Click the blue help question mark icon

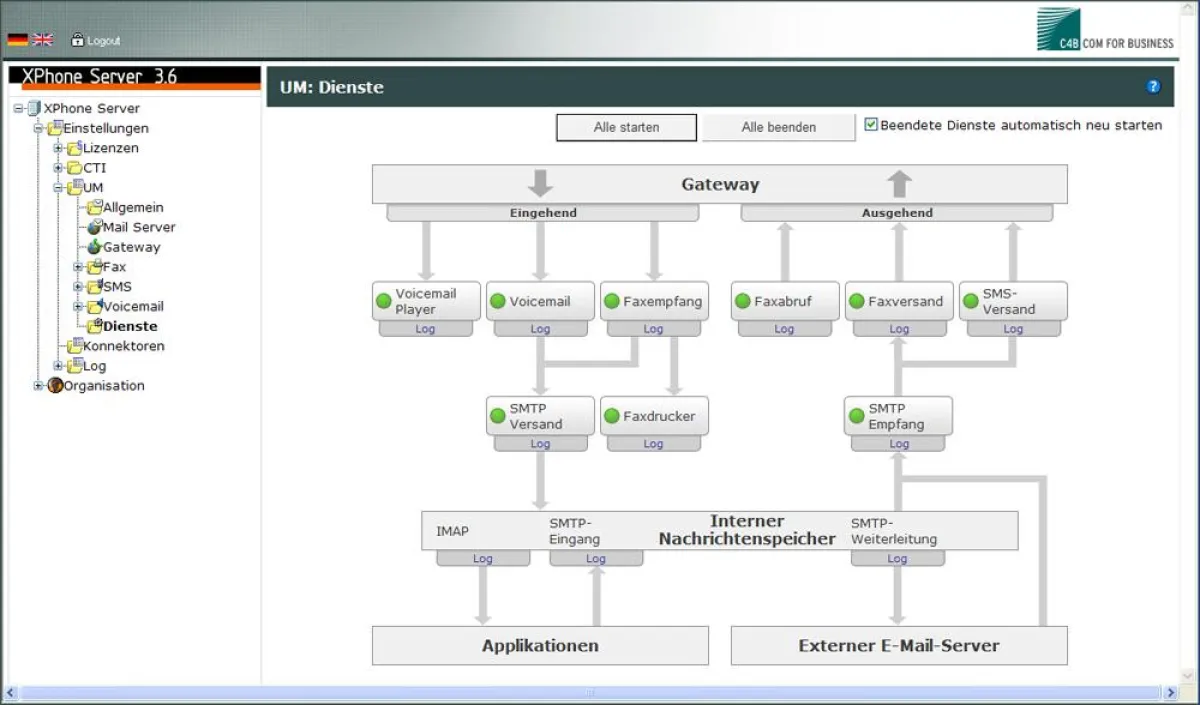point(1153,87)
